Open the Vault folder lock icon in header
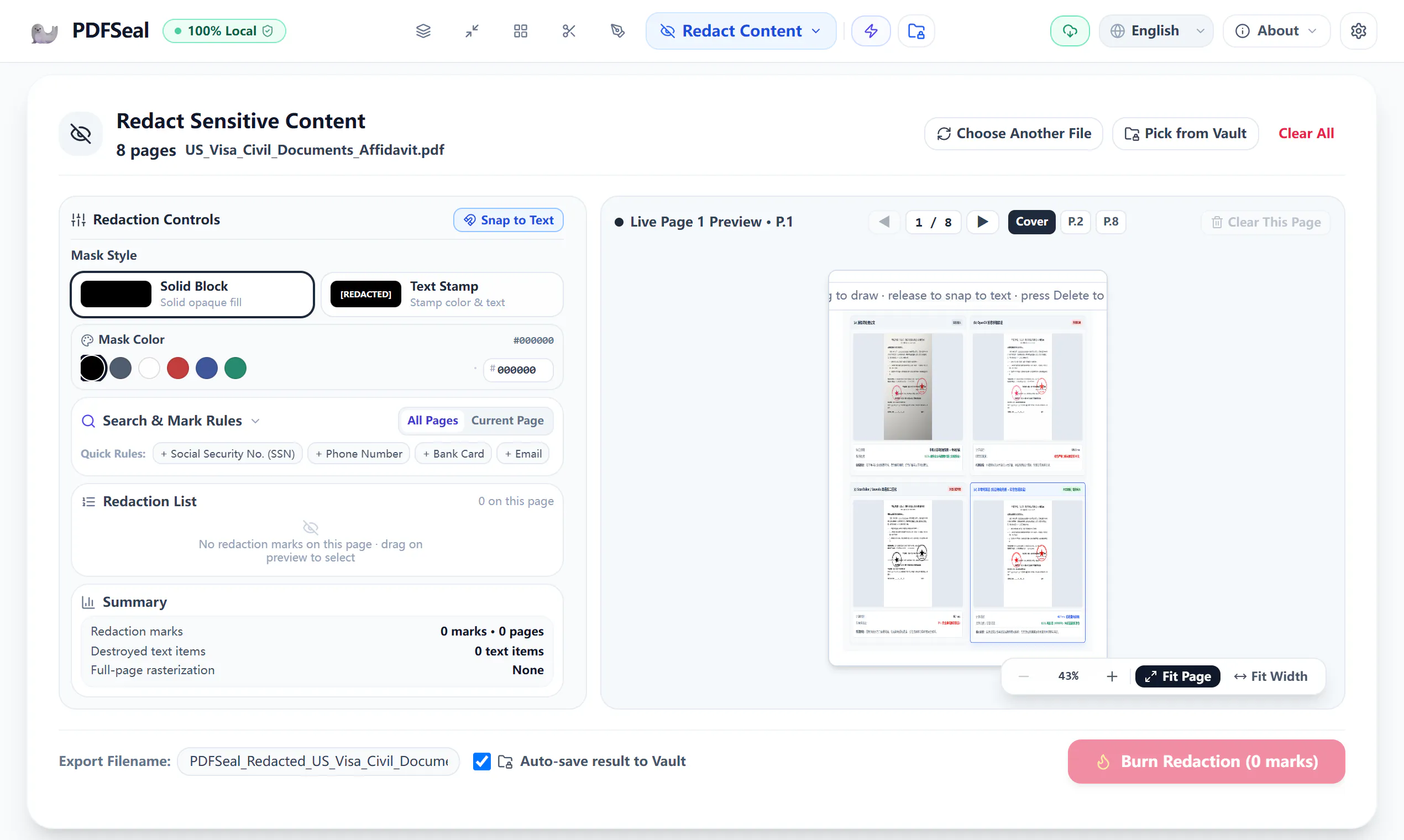The image size is (1404, 840). point(916,31)
